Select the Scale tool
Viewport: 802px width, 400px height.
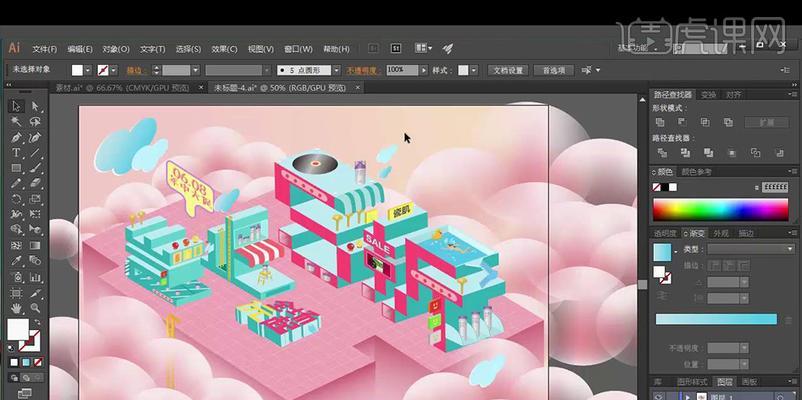[x=35, y=199]
